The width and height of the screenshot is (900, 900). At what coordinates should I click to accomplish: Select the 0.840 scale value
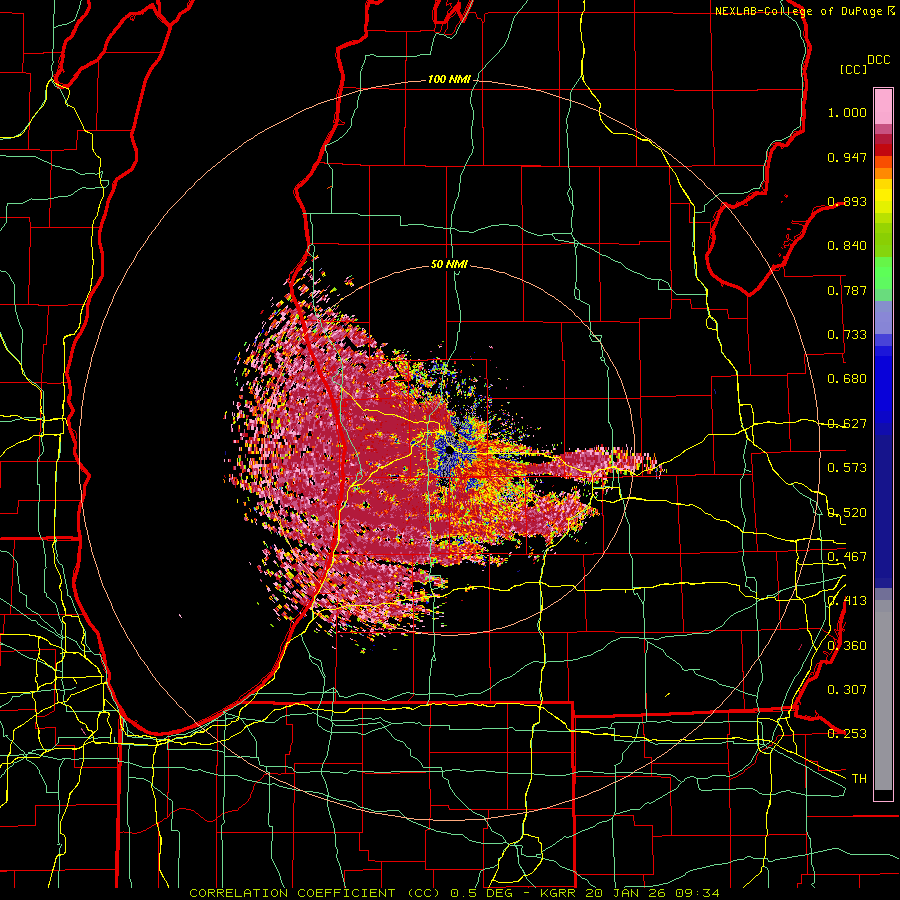tap(847, 246)
